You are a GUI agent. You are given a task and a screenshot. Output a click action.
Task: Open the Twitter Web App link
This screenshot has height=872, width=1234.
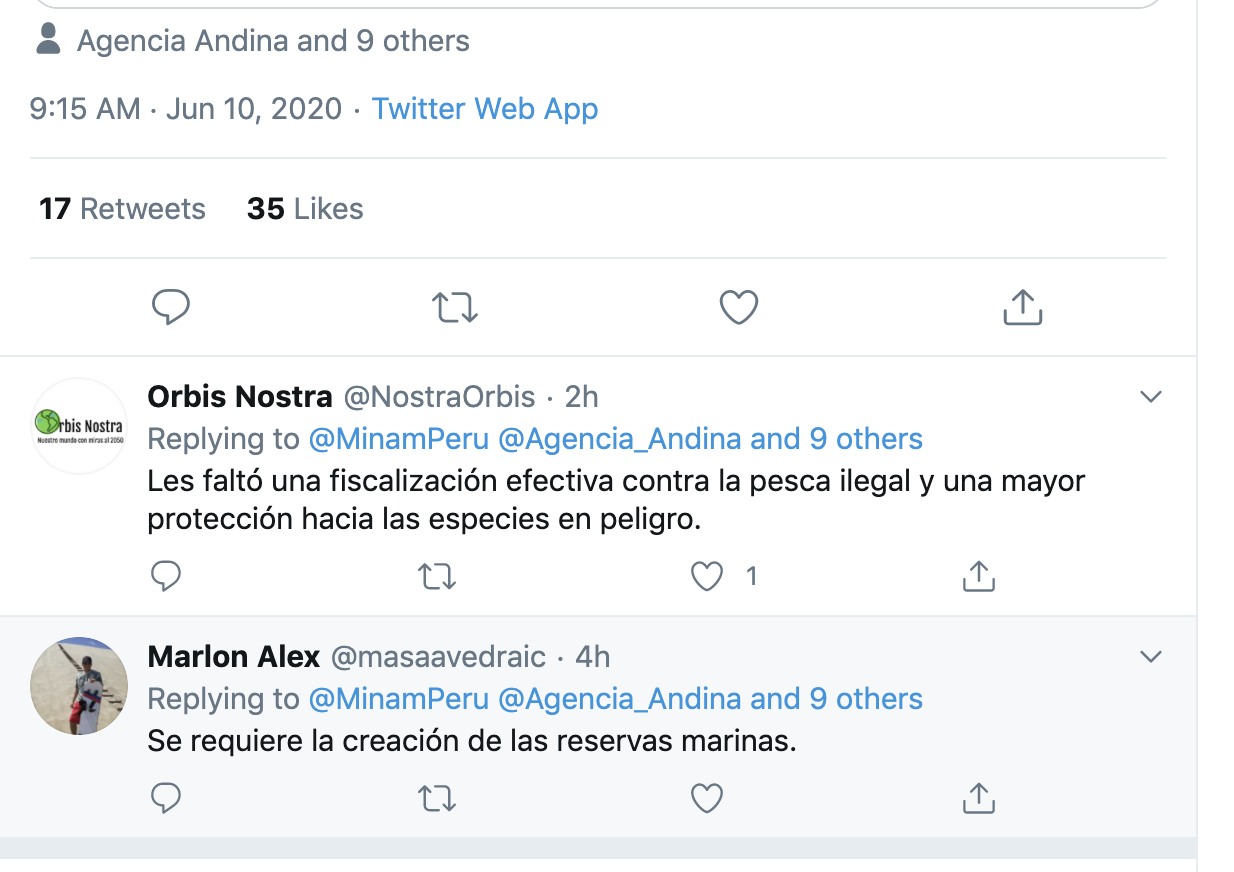(485, 108)
